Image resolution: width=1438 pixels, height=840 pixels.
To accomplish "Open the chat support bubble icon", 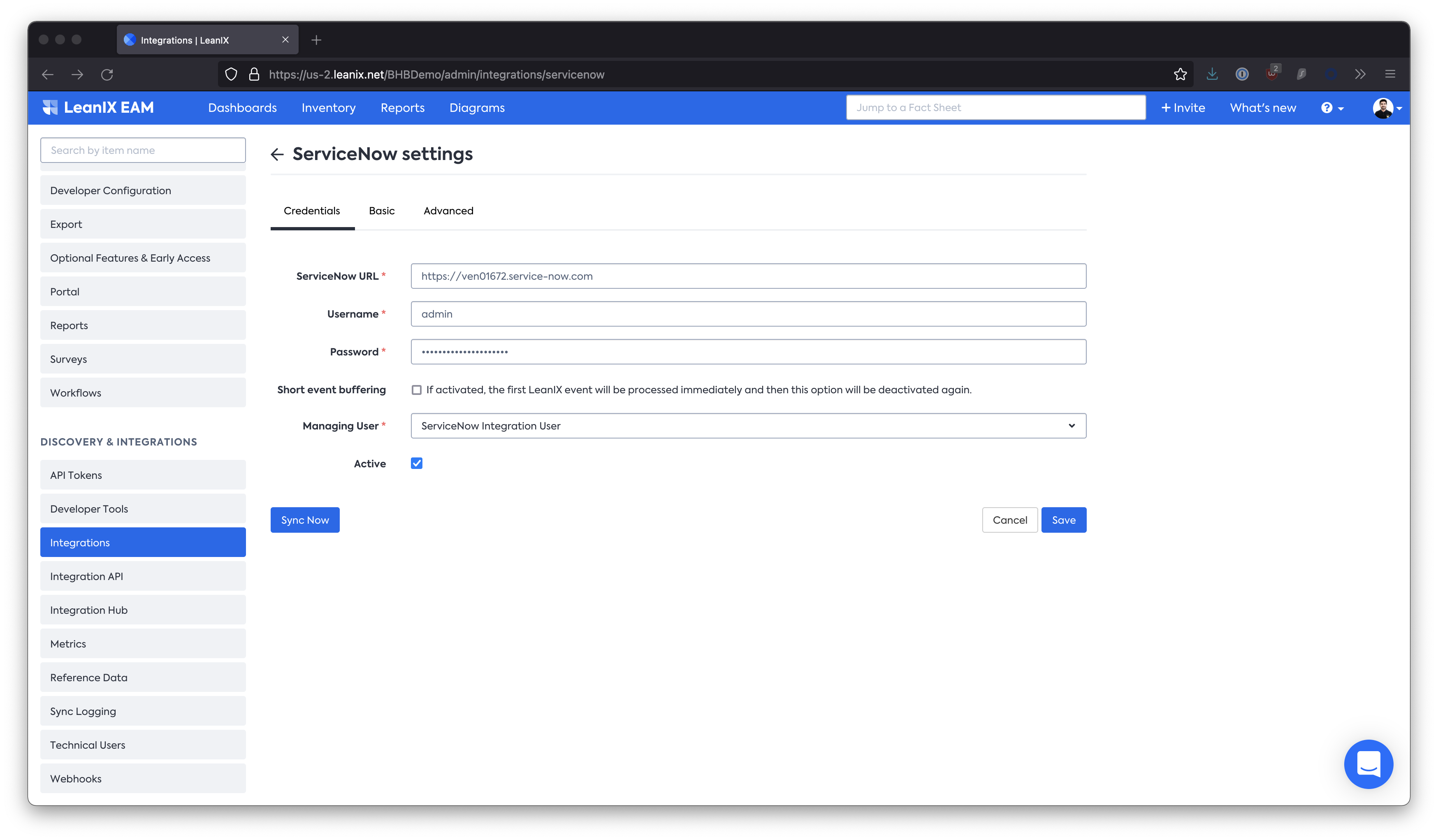I will click(x=1368, y=764).
